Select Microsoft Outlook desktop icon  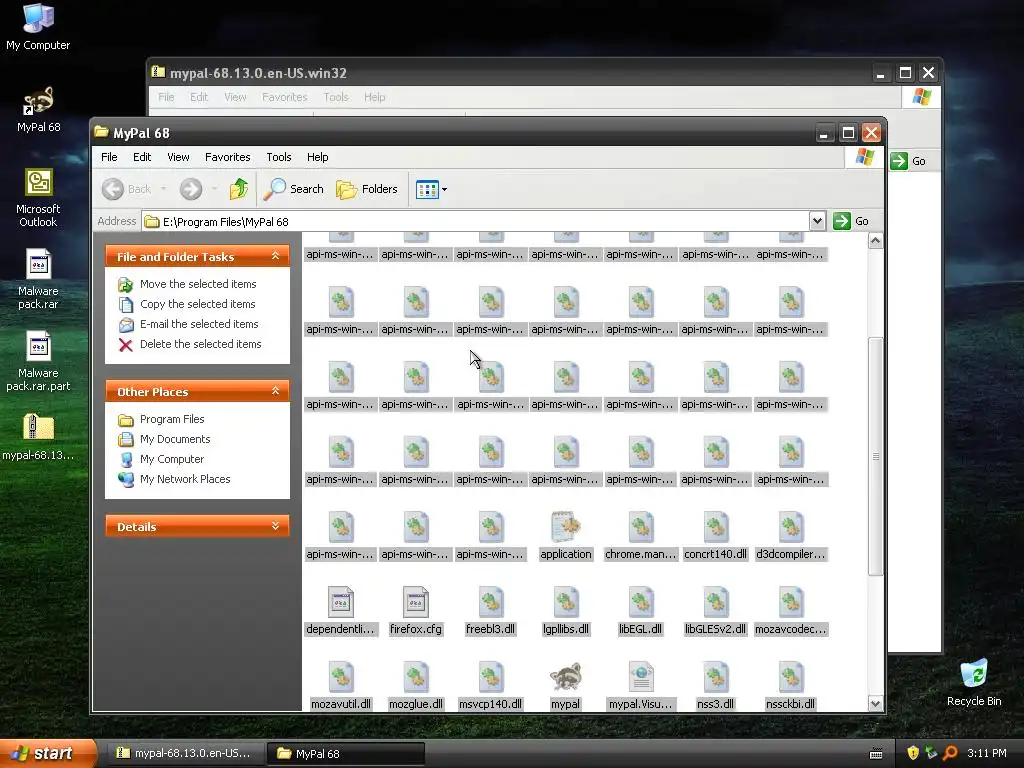38,198
